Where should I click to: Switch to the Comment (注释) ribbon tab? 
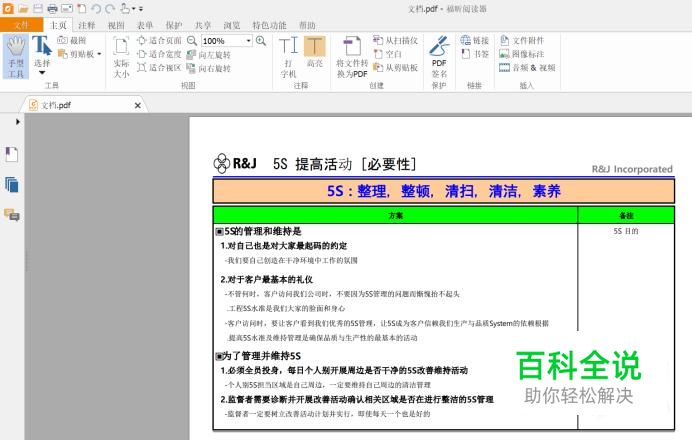click(x=87, y=24)
